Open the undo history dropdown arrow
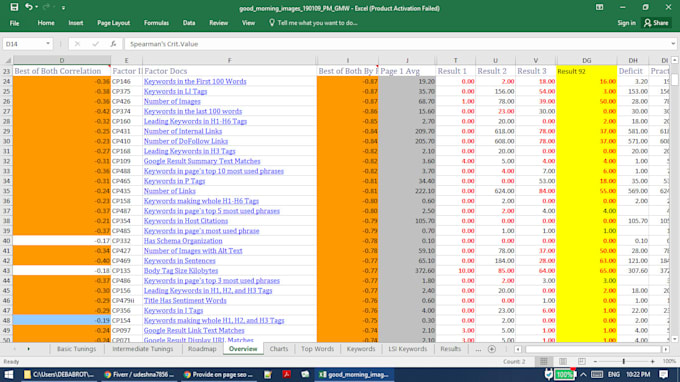This screenshot has height=382, width=680. (36, 7)
